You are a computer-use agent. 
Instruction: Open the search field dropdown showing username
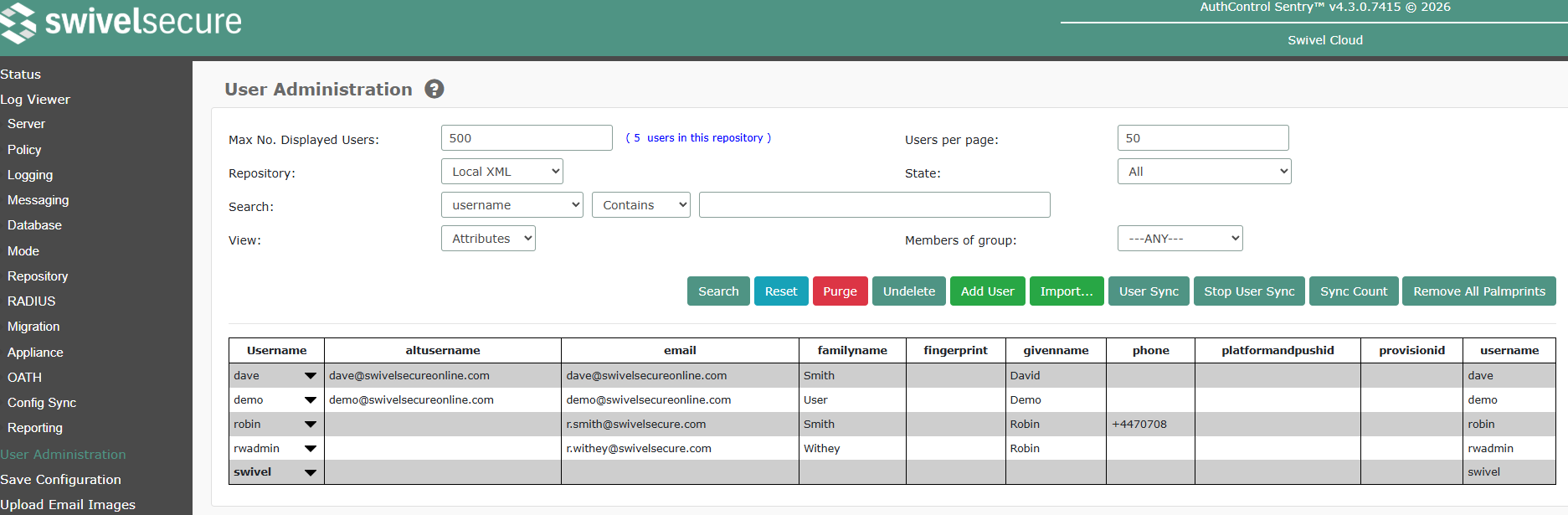512,205
